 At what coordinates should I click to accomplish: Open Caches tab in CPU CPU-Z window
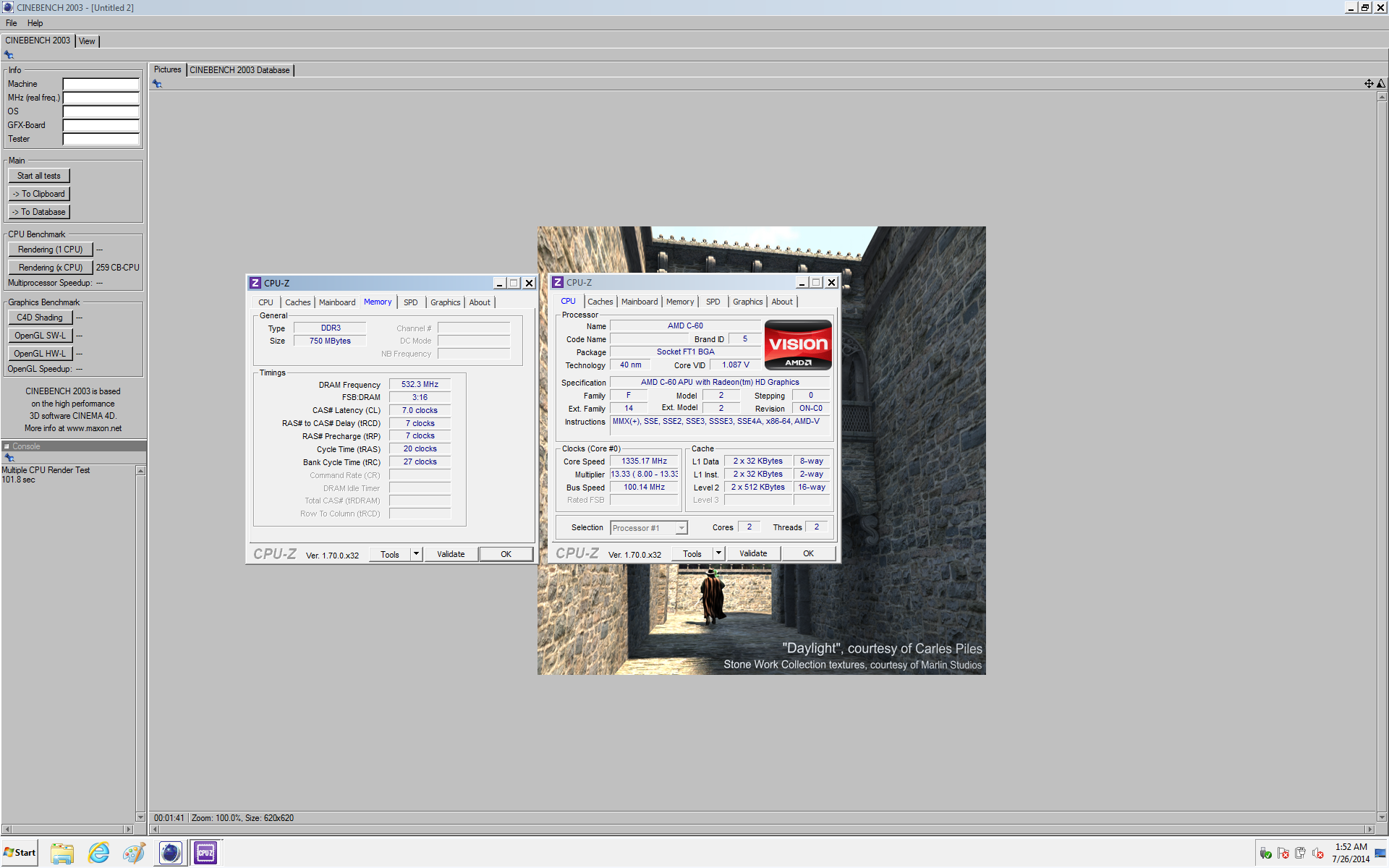coord(600,302)
